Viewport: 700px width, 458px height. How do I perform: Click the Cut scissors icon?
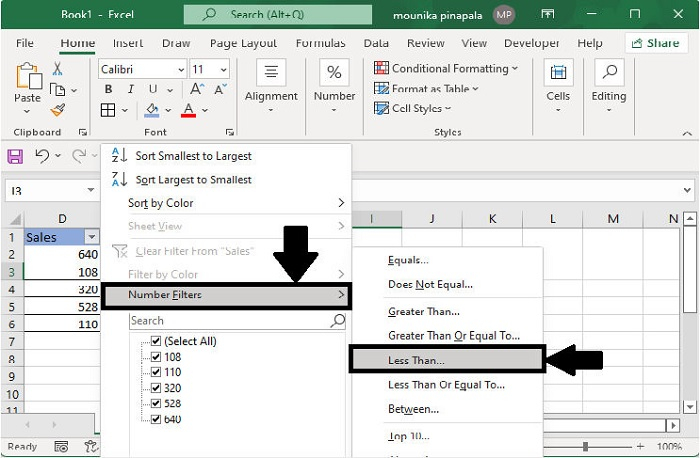coord(57,69)
